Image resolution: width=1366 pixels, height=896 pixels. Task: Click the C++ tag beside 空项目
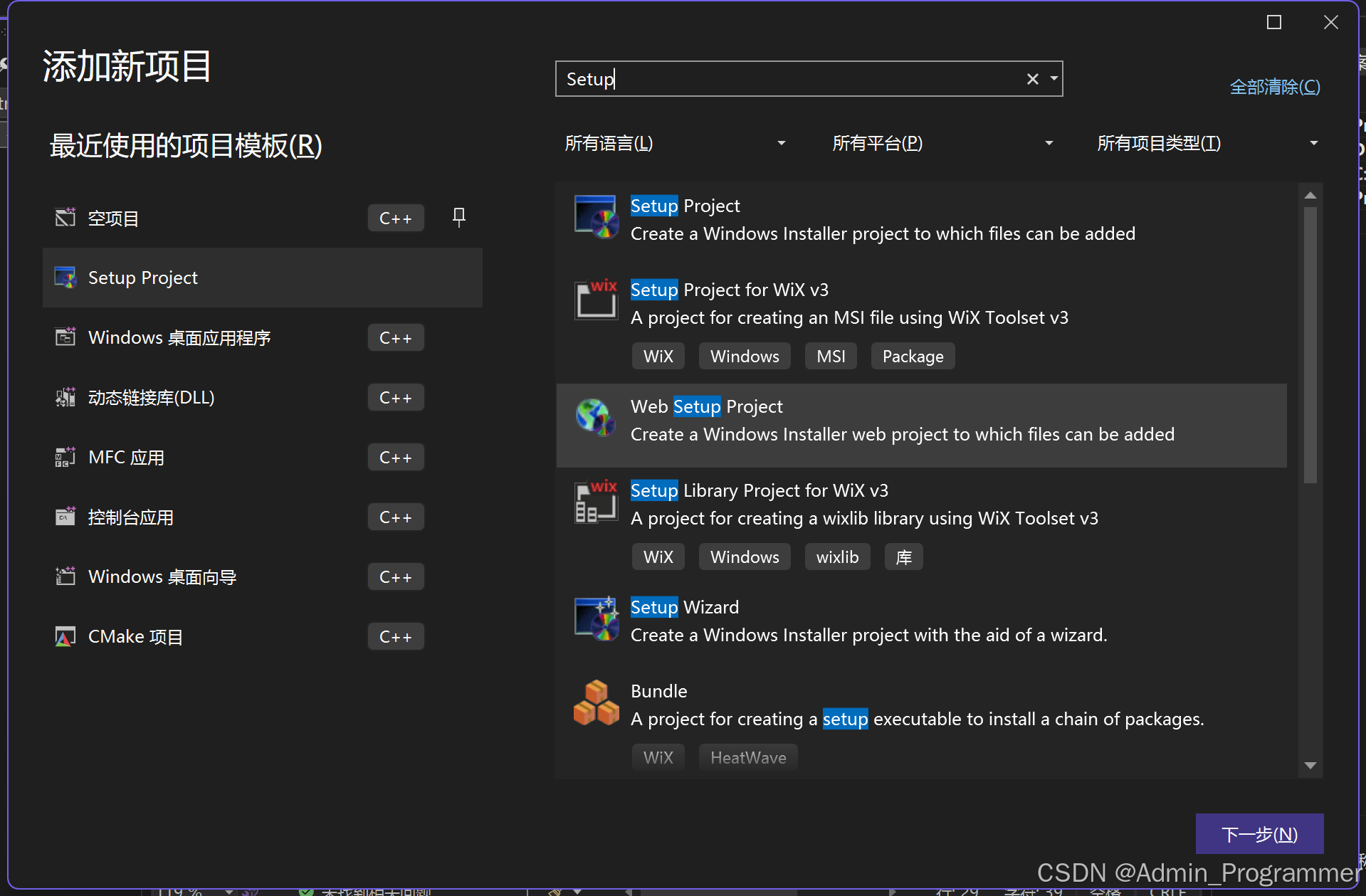(x=396, y=218)
